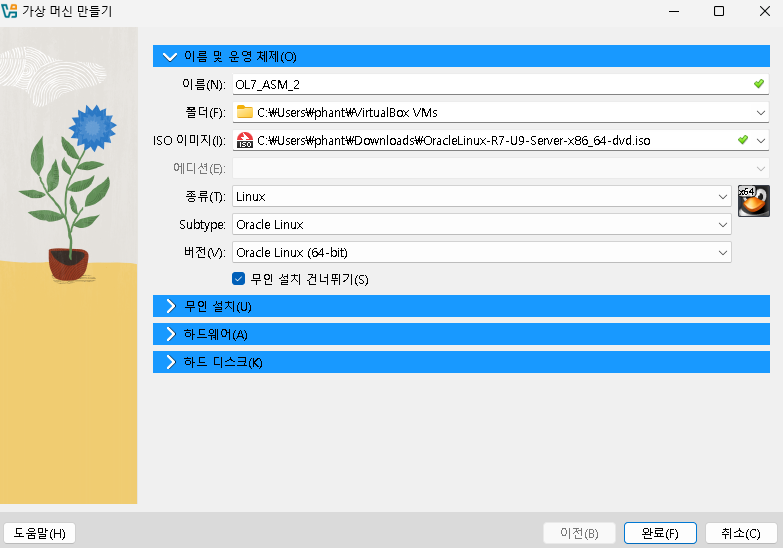Open the Subtype Oracle Linux dropdown
The width and height of the screenshot is (783, 548).
[x=482, y=224]
